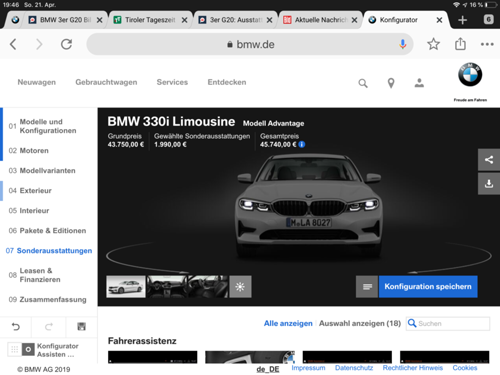Screen dimensions: 500x375
Task: Open the Neuwagen navigation menu
Action: click(37, 82)
